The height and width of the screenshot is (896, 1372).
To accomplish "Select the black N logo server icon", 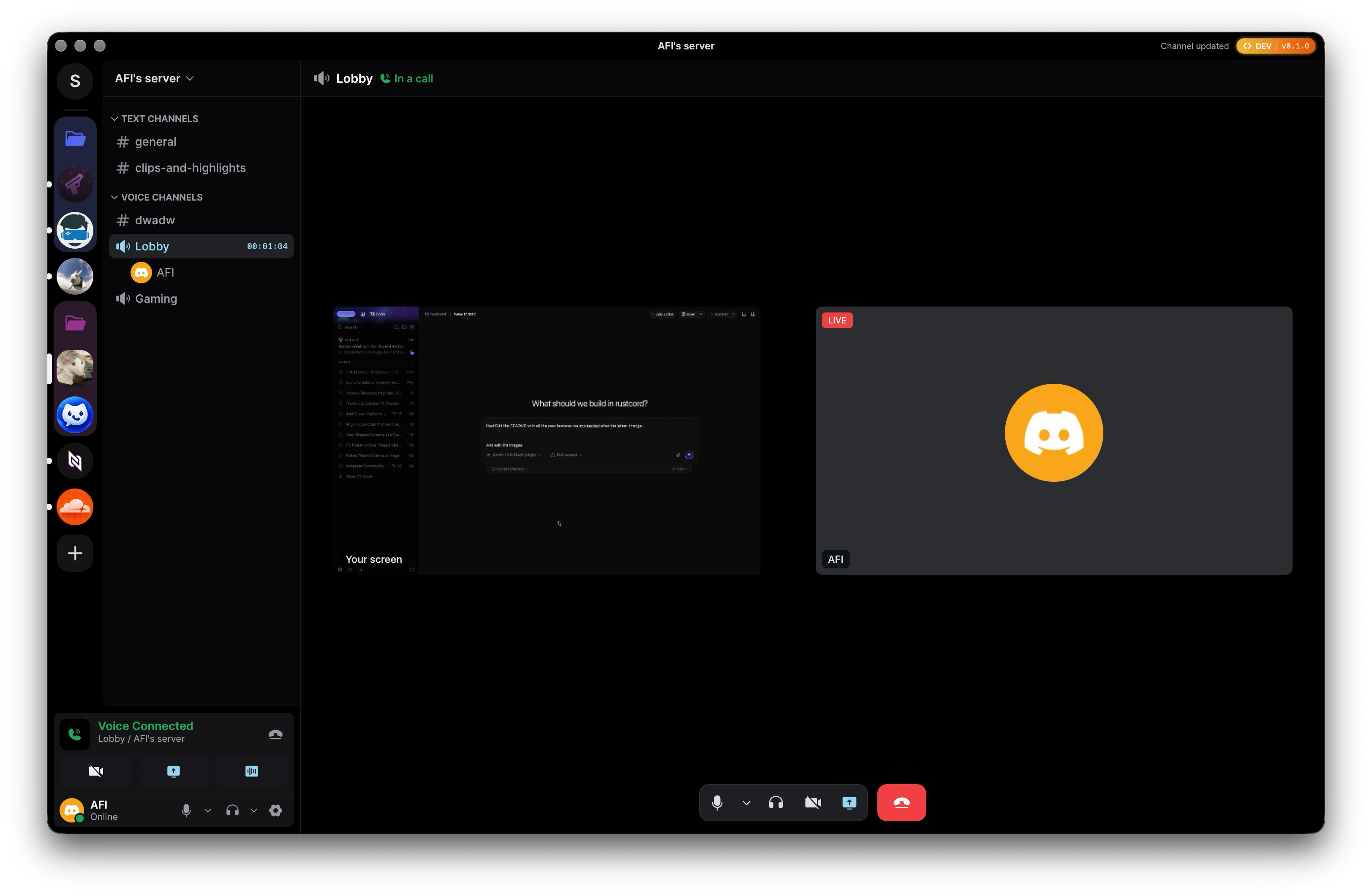I will coord(75,461).
